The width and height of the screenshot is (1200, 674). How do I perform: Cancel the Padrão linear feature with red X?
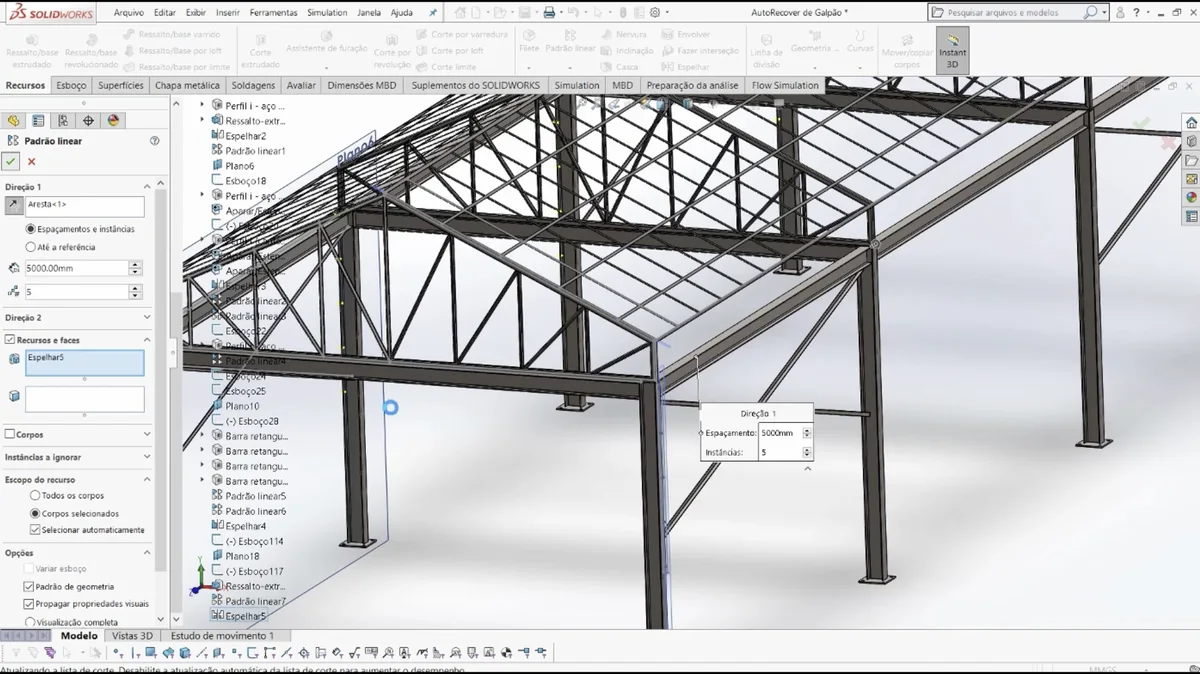coord(31,161)
